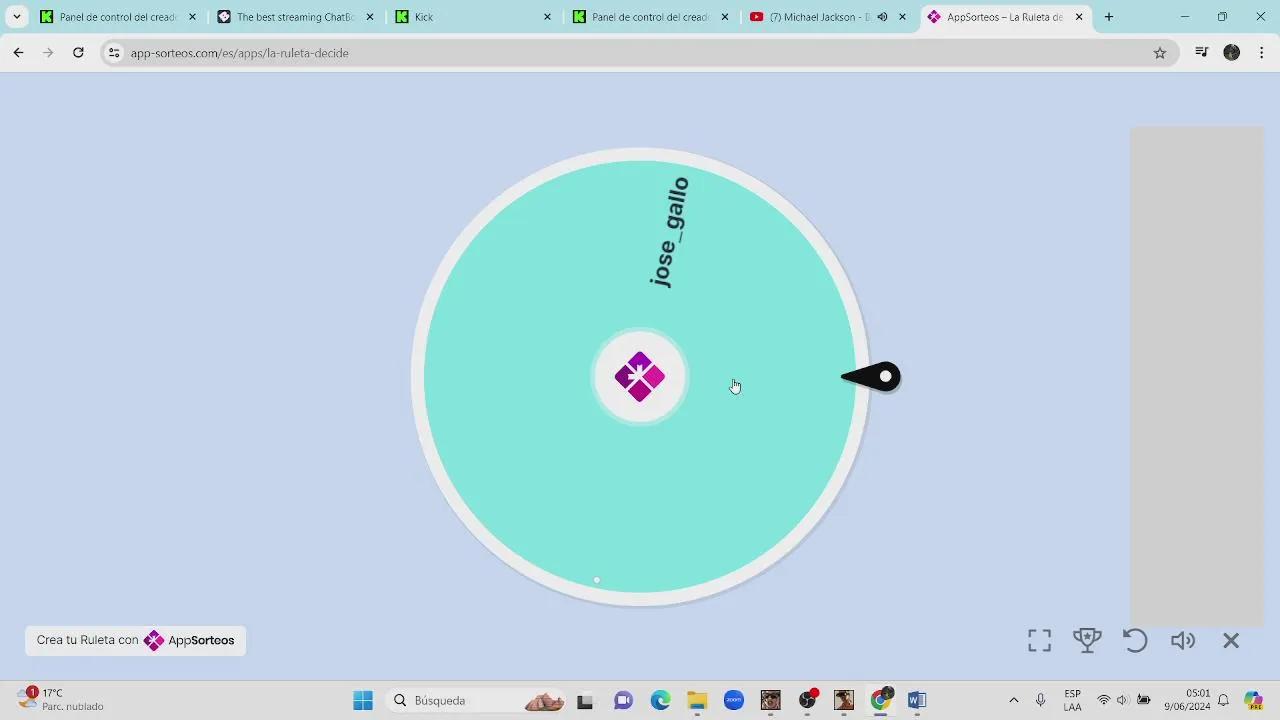Close the roulette with the X icon
The width and height of the screenshot is (1280, 720).
1231,641
